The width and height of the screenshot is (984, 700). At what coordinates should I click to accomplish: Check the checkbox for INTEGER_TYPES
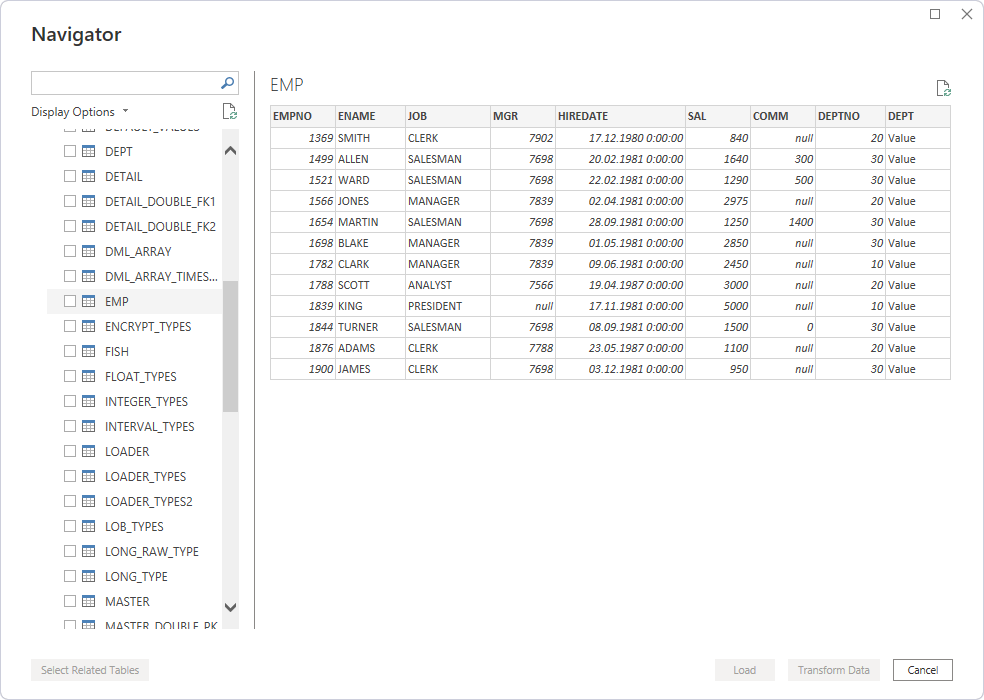point(70,401)
